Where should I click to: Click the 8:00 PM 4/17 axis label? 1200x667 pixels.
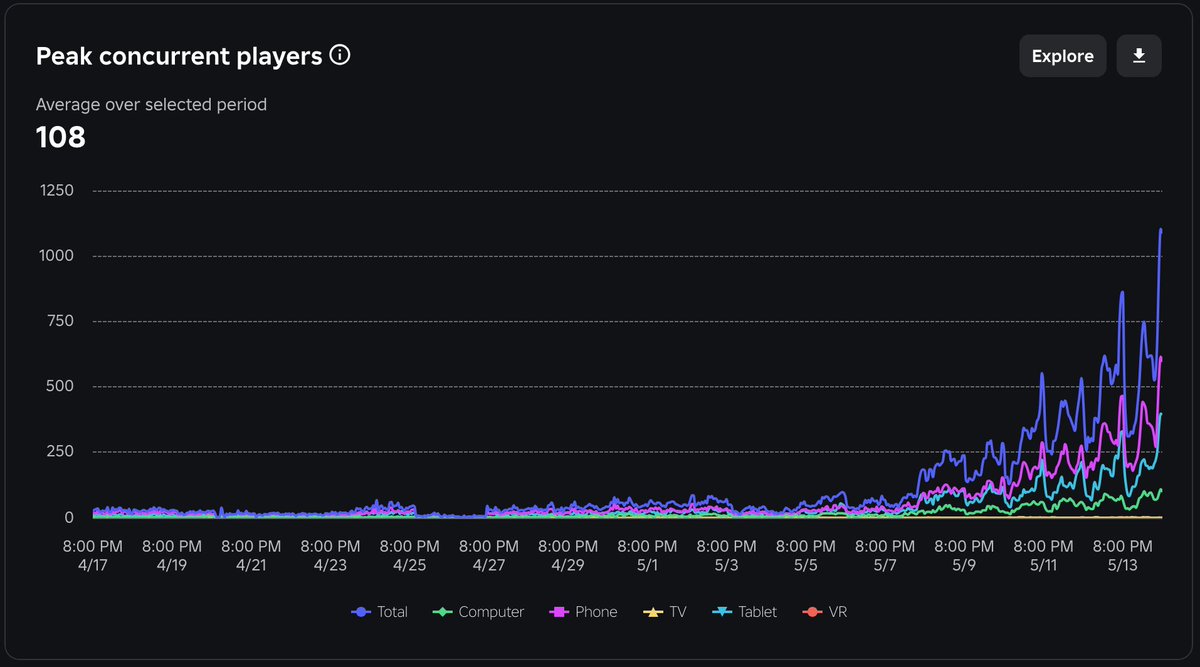[93, 556]
